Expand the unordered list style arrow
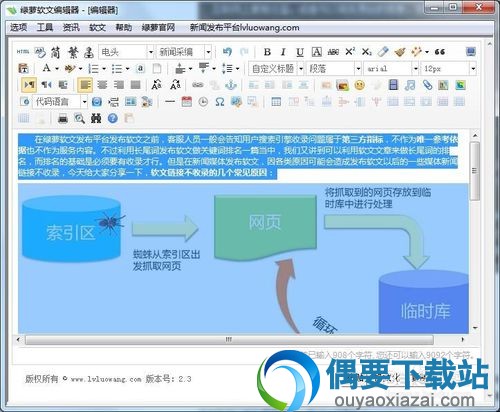Image resolution: width=500 pixels, height=412 pixels. [127, 69]
